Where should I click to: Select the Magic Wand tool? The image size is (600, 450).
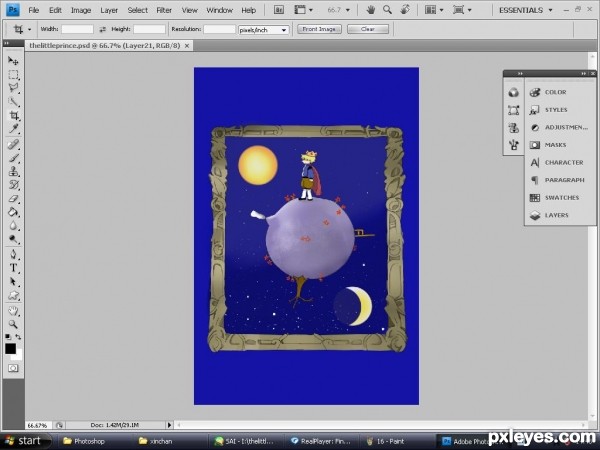pos(13,102)
